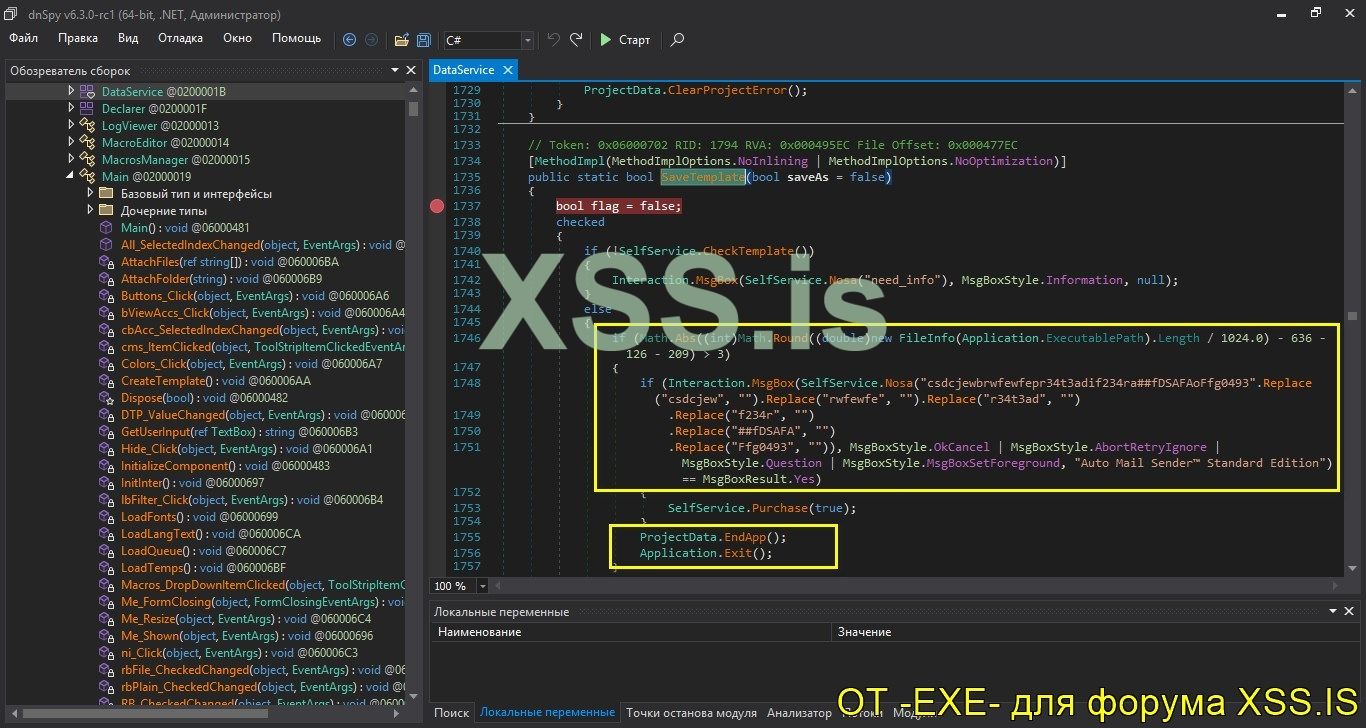Screen dimensions: 1366x728
Task: Close the Локальные переменные panel
Action: pos(1349,611)
